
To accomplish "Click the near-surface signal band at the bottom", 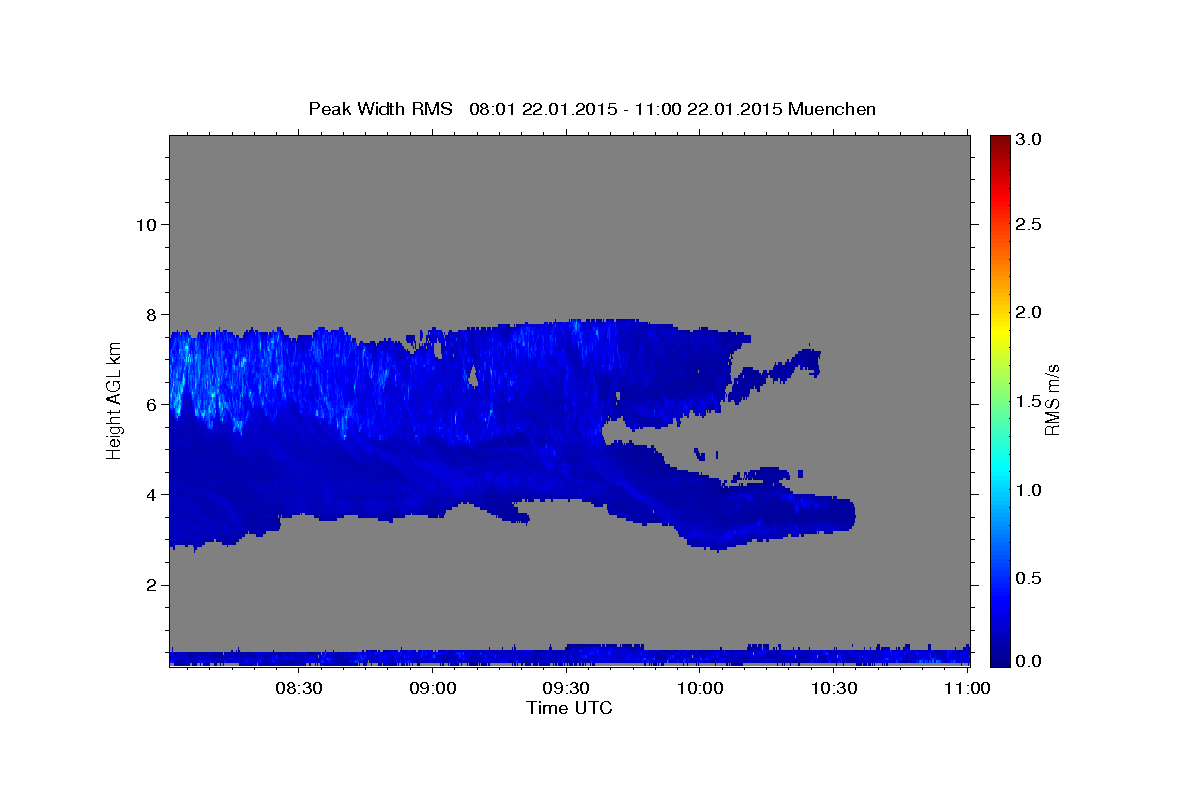I will [569, 655].
